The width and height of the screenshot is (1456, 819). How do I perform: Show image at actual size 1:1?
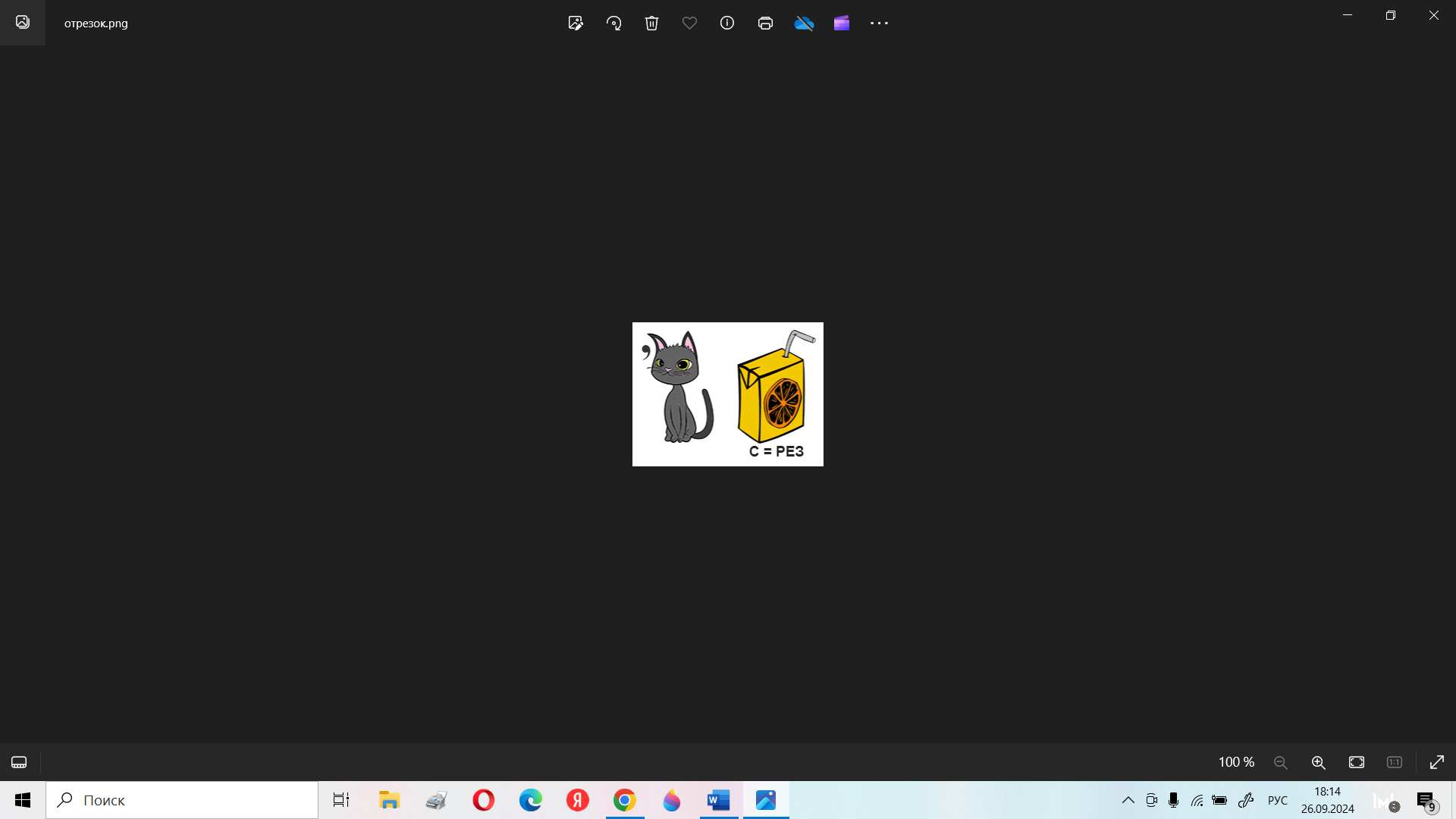1395,762
